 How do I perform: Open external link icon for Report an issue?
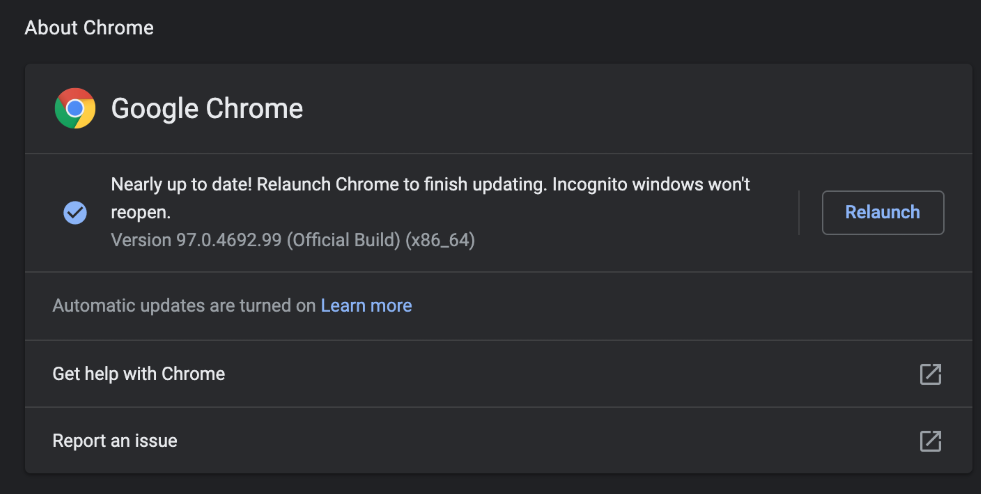click(x=930, y=441)
